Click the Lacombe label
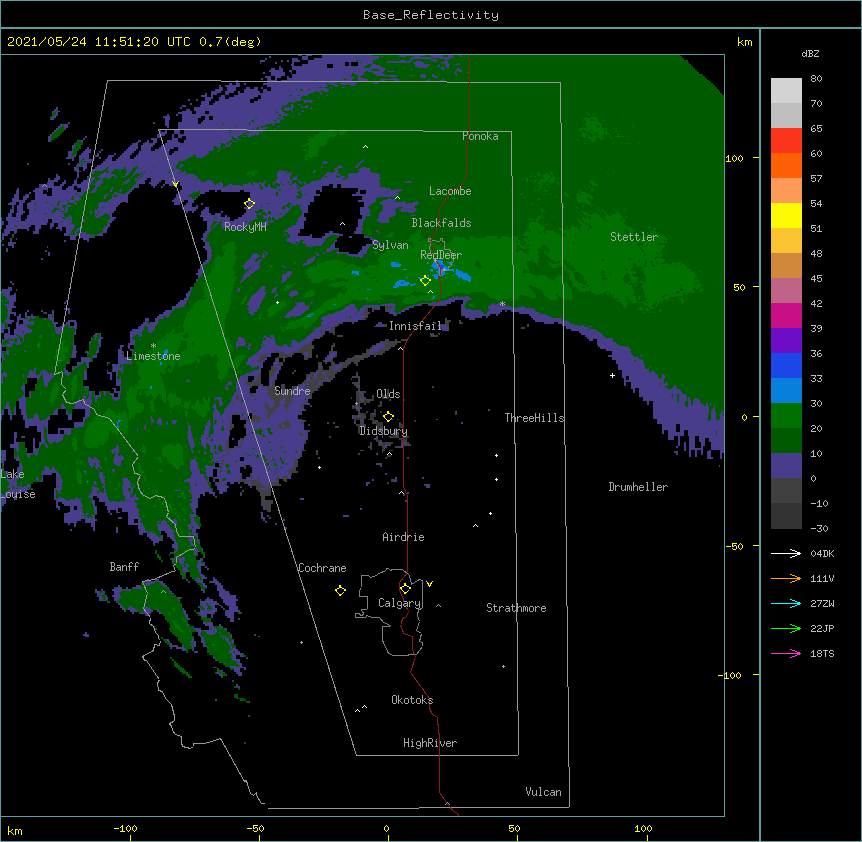This screenshot has width=862, height=842. pos(450,191)
